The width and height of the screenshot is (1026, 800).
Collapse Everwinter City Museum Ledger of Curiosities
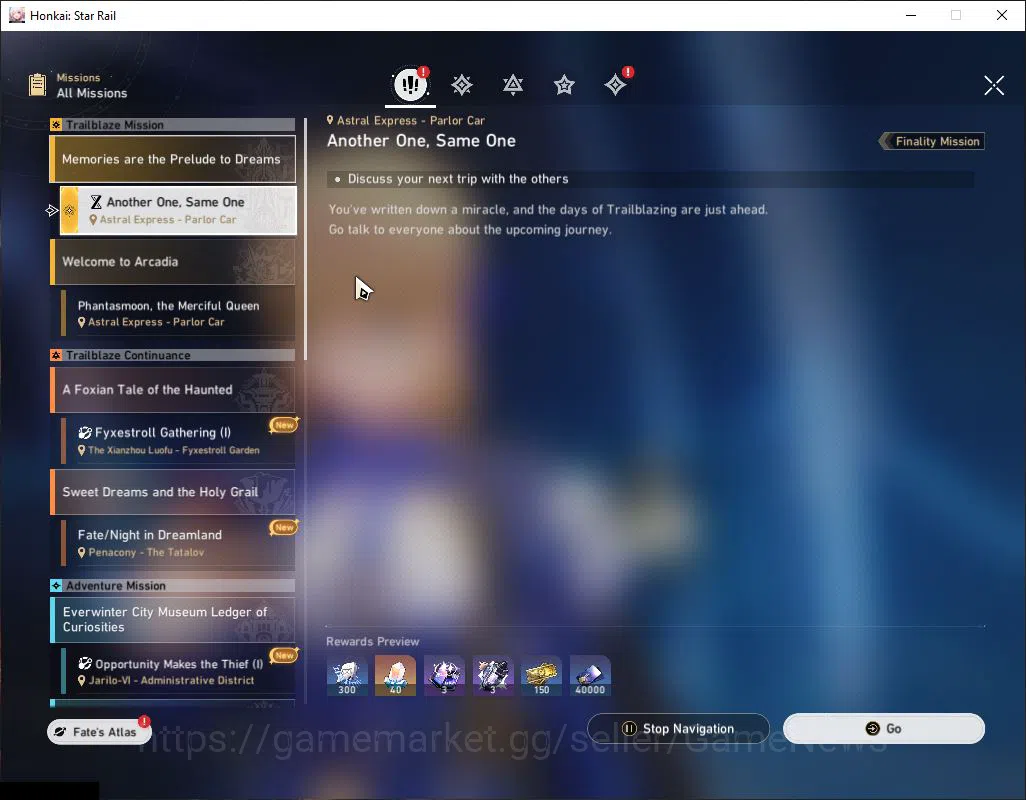(173, 619)
